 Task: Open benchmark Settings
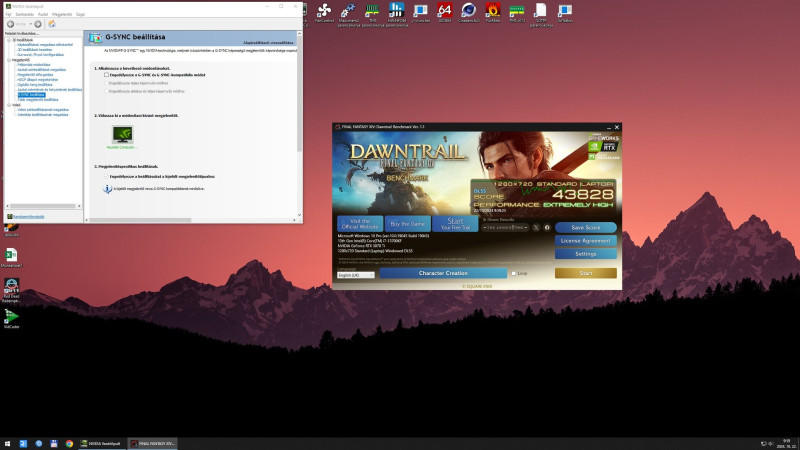[x=586, y=254]
